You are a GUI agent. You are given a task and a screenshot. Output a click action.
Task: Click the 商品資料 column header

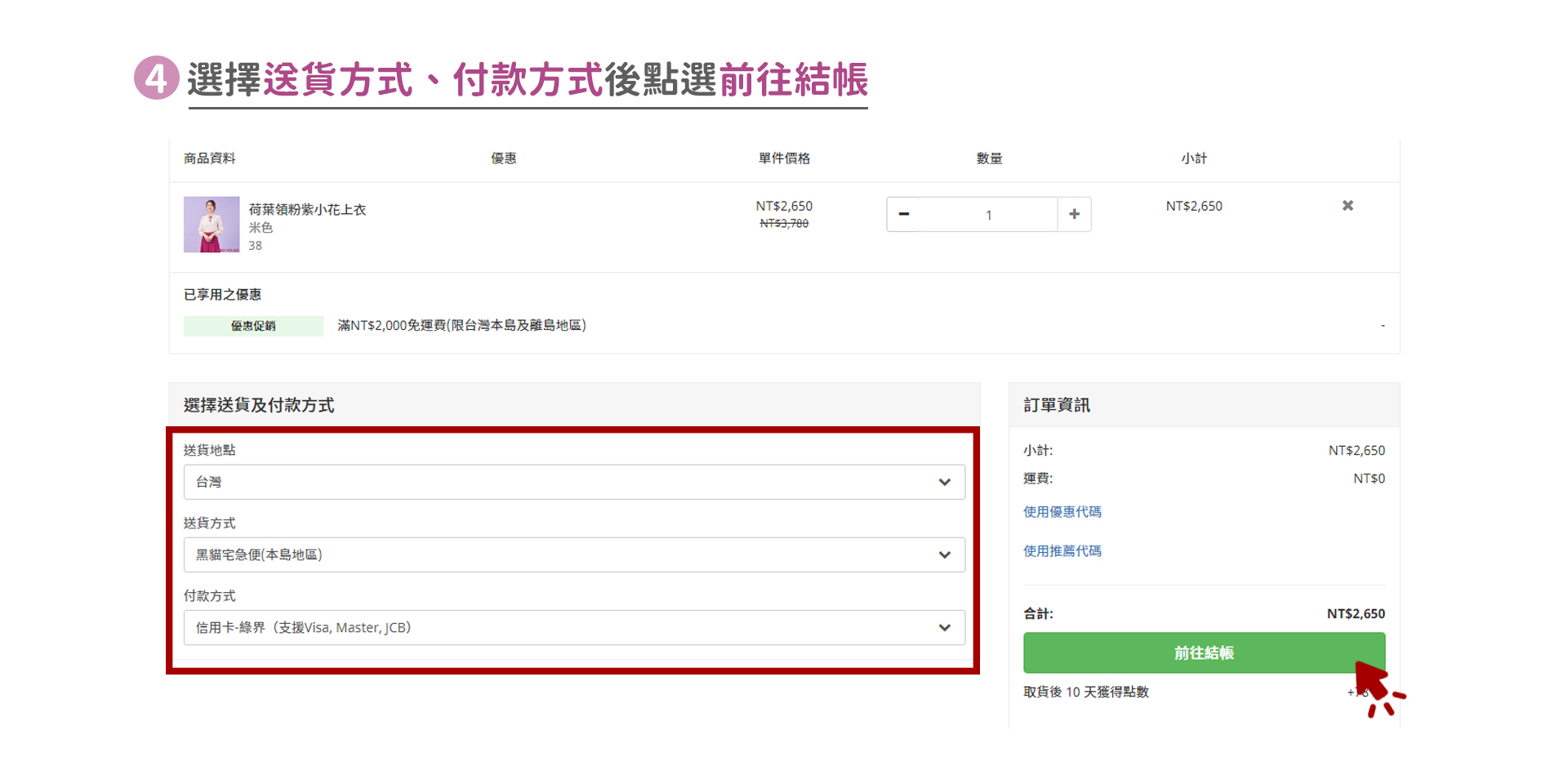[209, 158]
